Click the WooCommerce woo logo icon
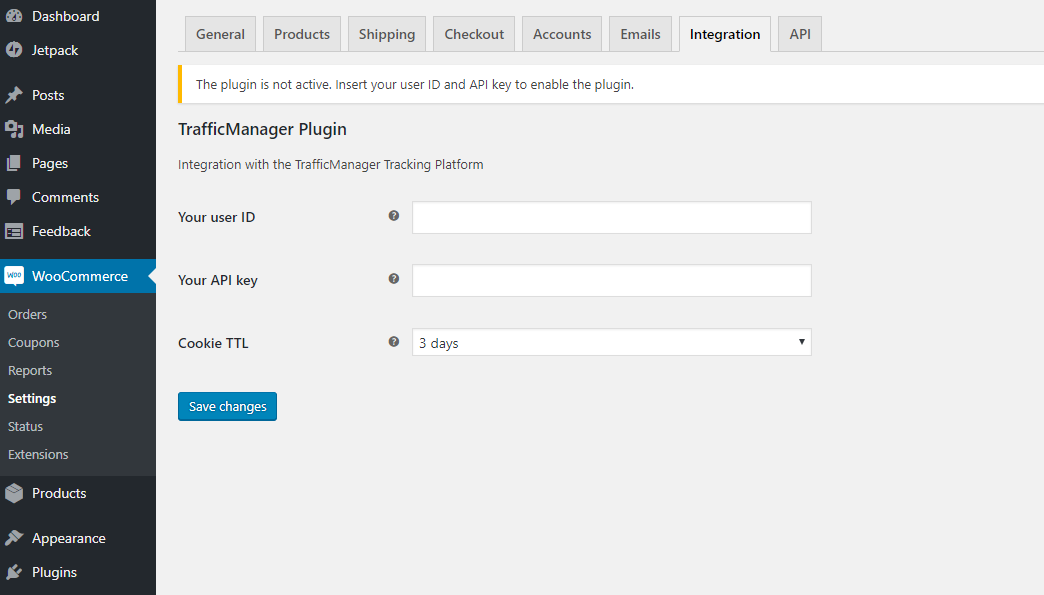Viewport: 1044px width, 595px height. click(x=13, y=276)
